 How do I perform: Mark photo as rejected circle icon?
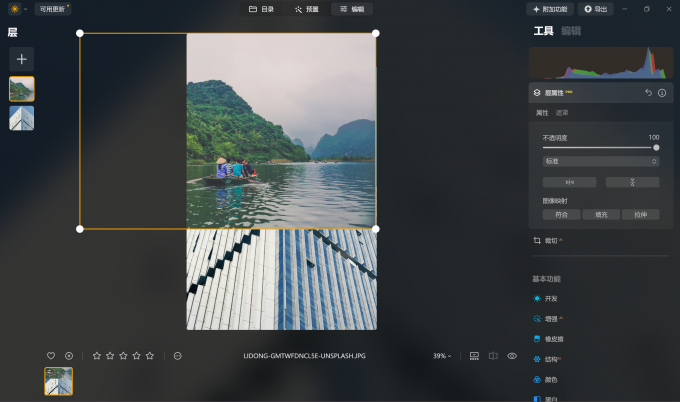[x=69, y=356]
